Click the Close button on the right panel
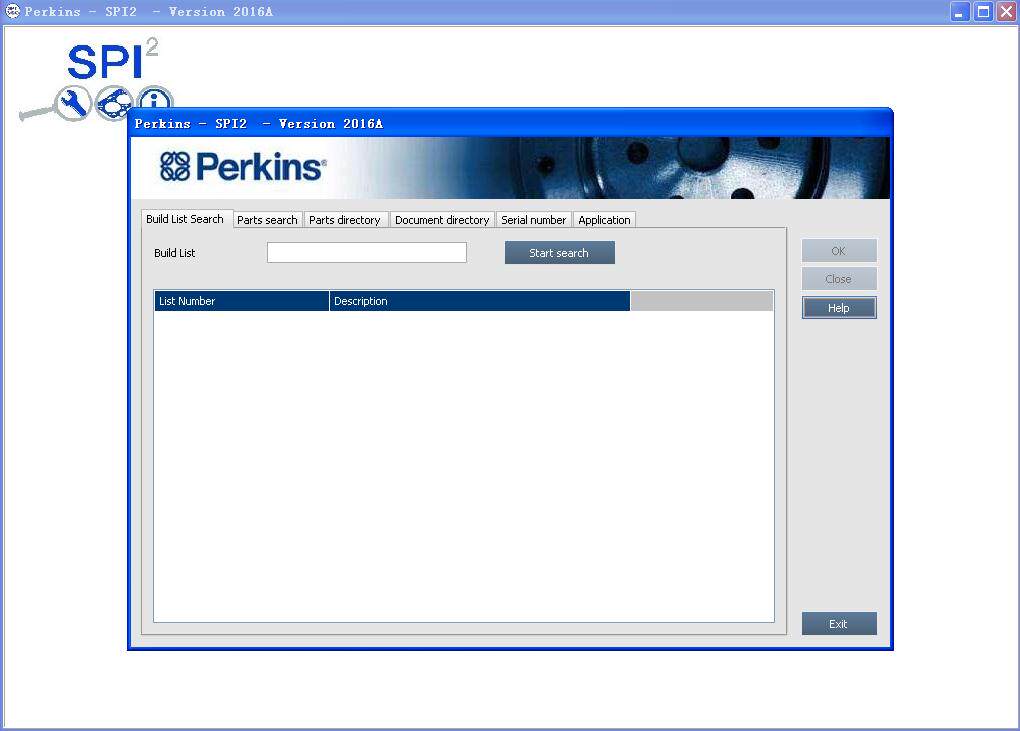The width and height of the screenshot is (1020, 731). (x=838, y=279)
